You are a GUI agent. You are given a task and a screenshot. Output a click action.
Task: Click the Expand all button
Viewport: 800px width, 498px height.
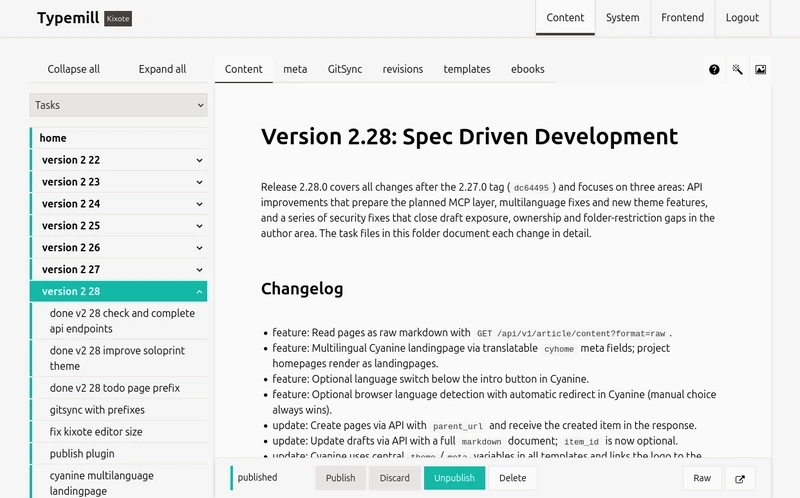162,69
